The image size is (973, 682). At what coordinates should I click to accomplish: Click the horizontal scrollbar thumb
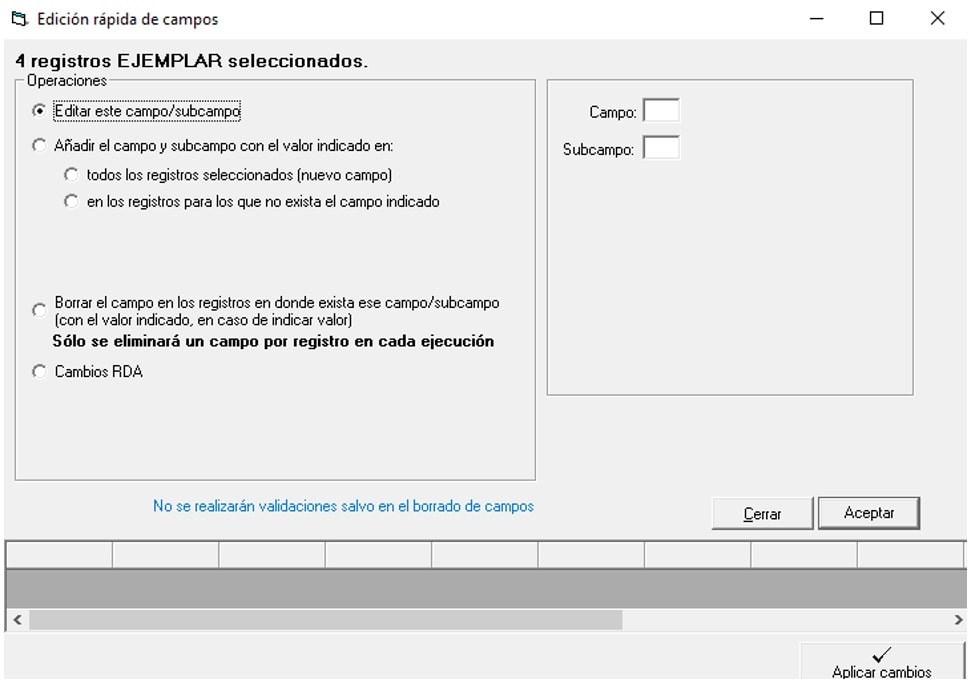pos(326,619)
